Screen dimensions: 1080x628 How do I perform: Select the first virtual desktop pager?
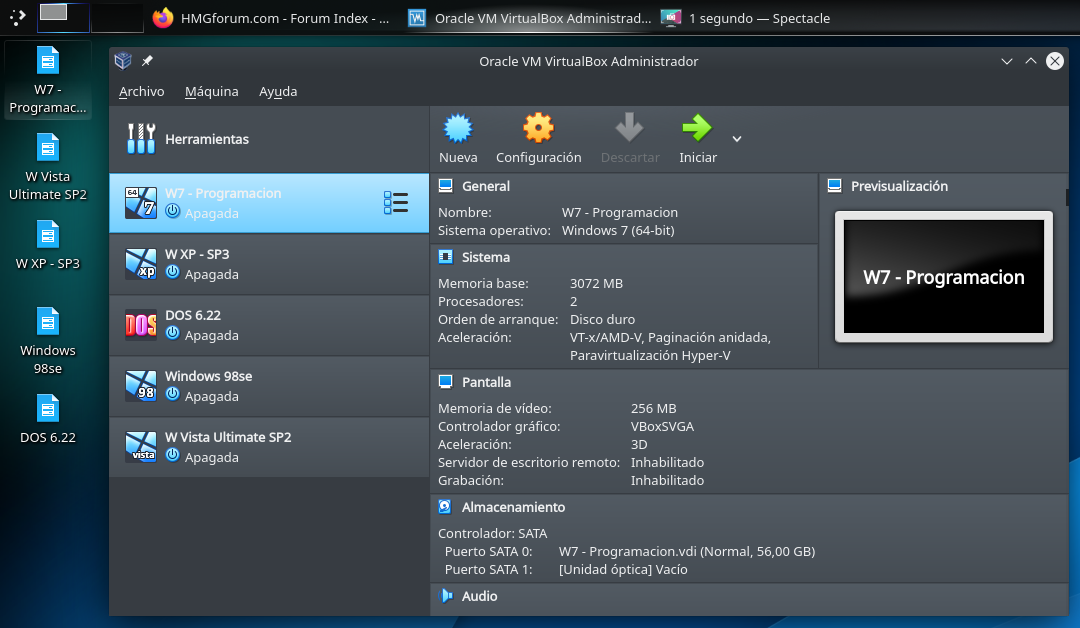tap(63, 17)
